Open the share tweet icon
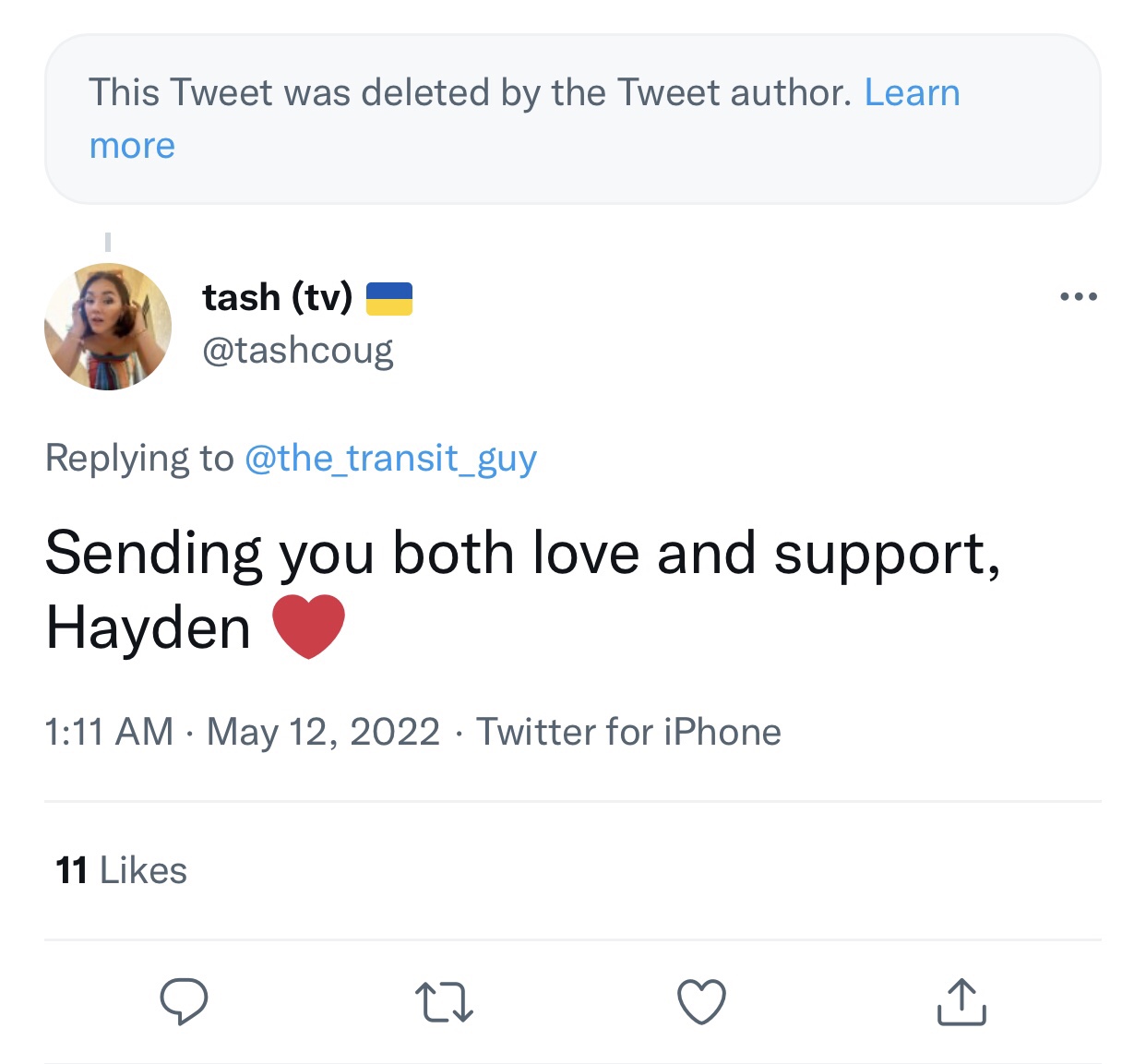1146x1064 pixels. point(961,1002)
